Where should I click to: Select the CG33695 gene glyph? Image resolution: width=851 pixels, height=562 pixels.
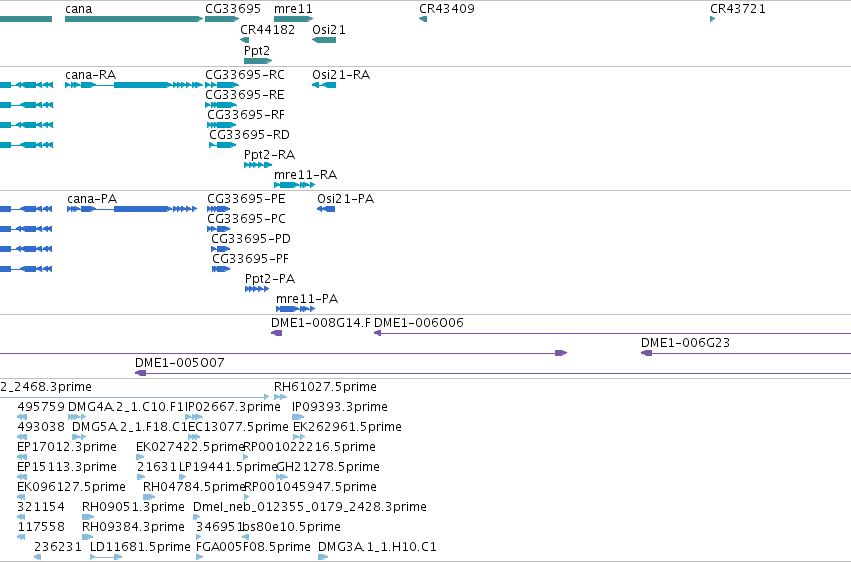pyautogui.click(x=222, y=19)
